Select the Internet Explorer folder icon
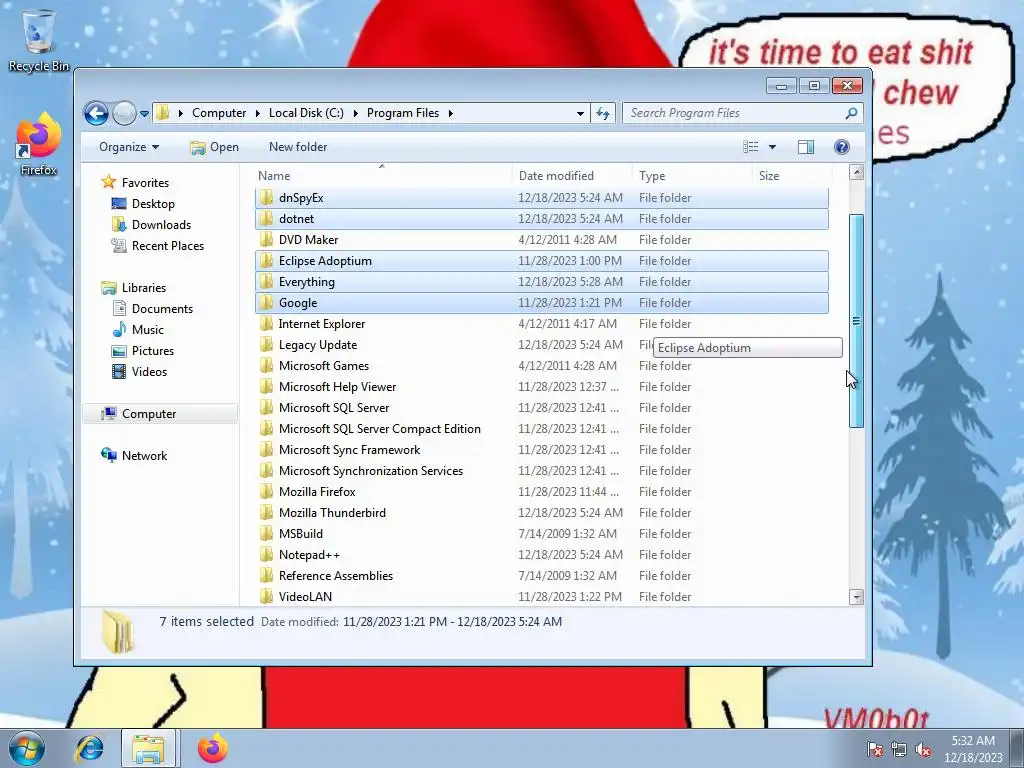1024x768 pixels. pos(266,324)
